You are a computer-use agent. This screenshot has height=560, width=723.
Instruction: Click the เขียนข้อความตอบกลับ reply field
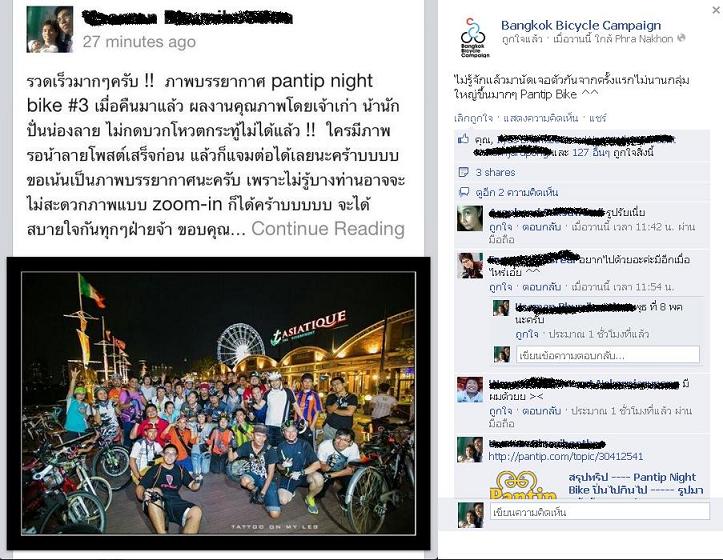pos(607,355)
